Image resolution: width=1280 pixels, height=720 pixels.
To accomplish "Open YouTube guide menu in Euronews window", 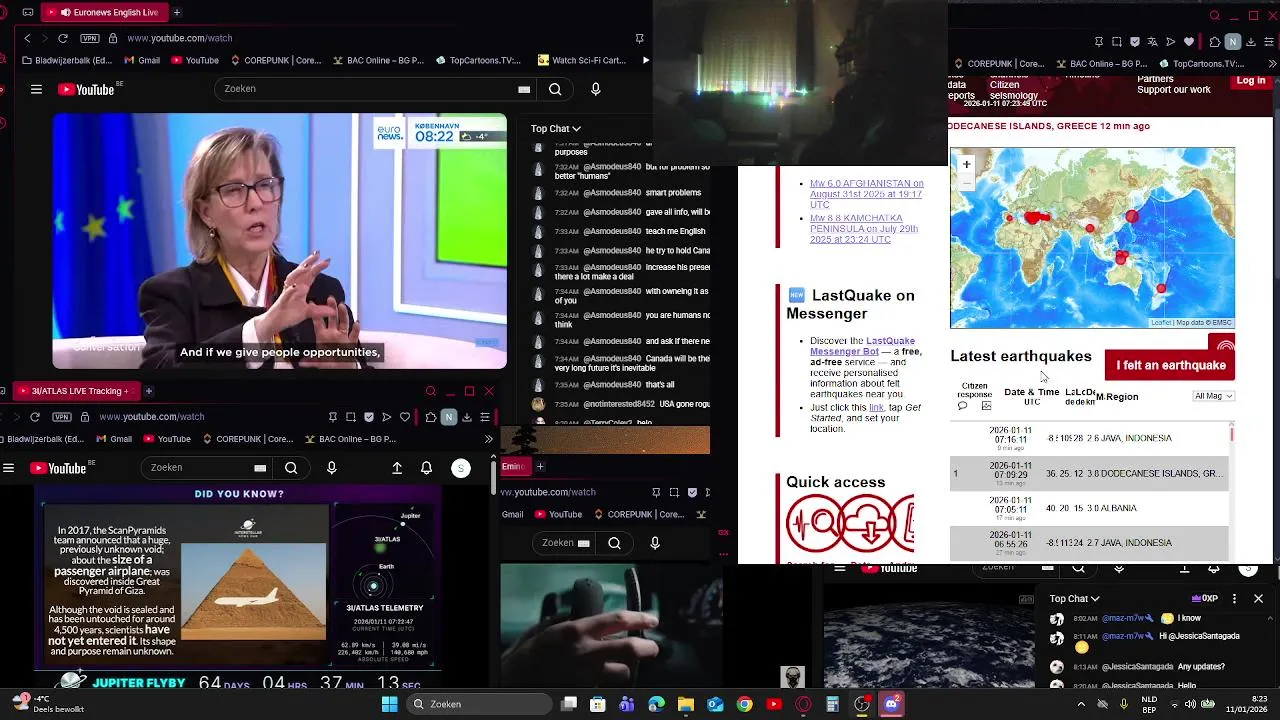I will coord(36,89).
